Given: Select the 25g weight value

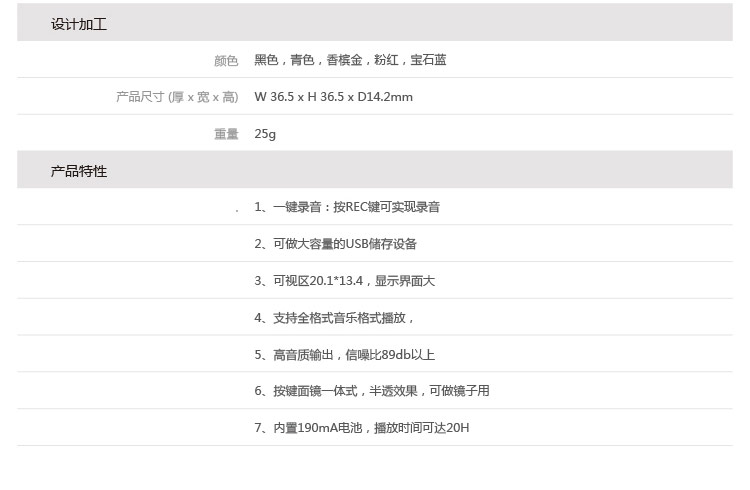Looking at the screenshot, I should click(265, 134).
